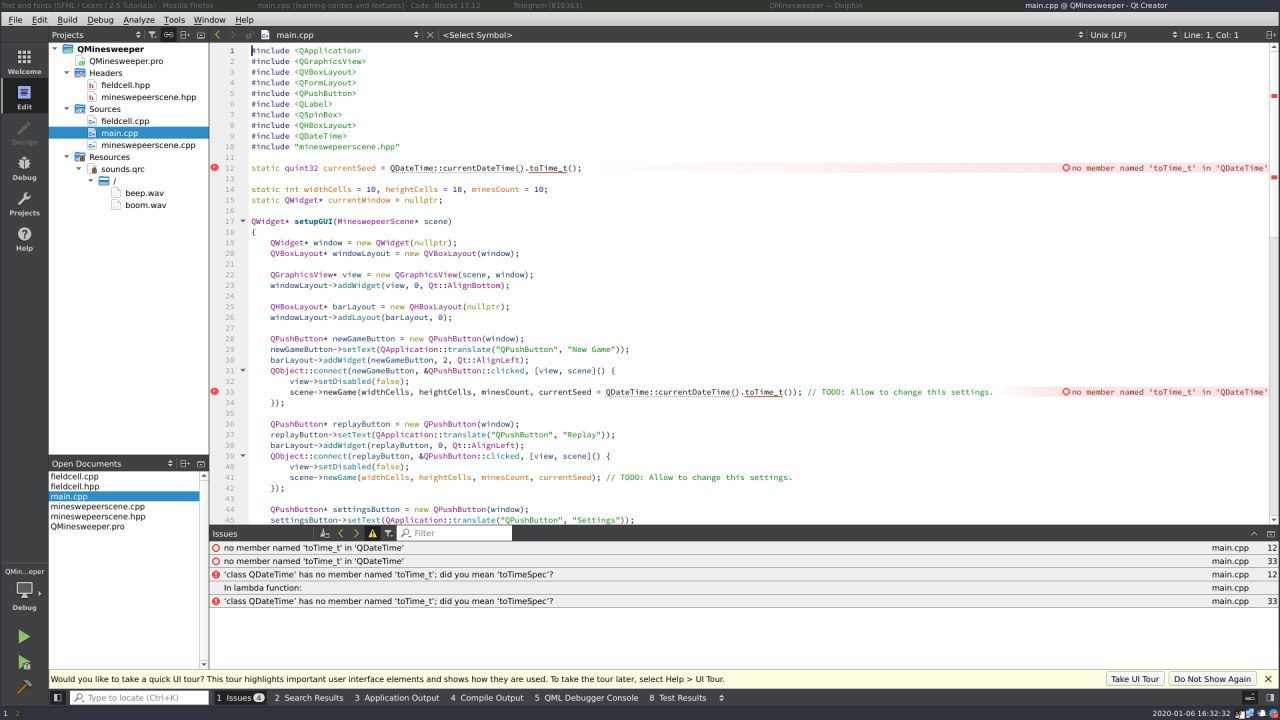Click the Build Project hammer icon
This screenshot has height=720, width=1280.
[24, 687]
